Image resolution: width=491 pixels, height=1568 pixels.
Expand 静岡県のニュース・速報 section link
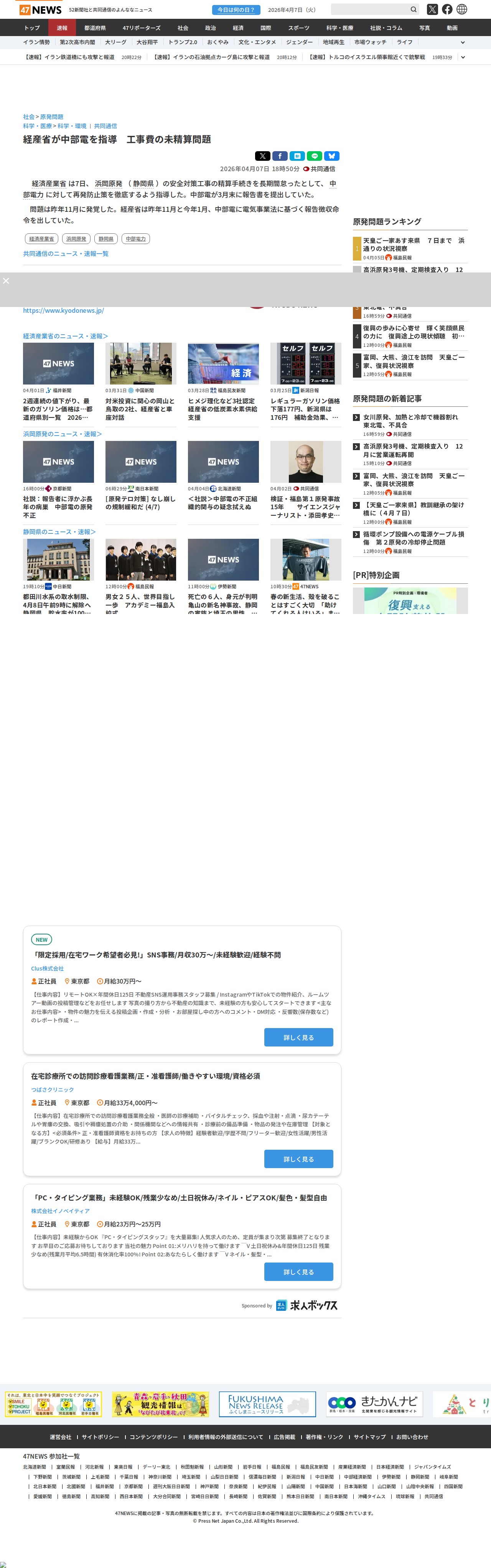(59, 532)
